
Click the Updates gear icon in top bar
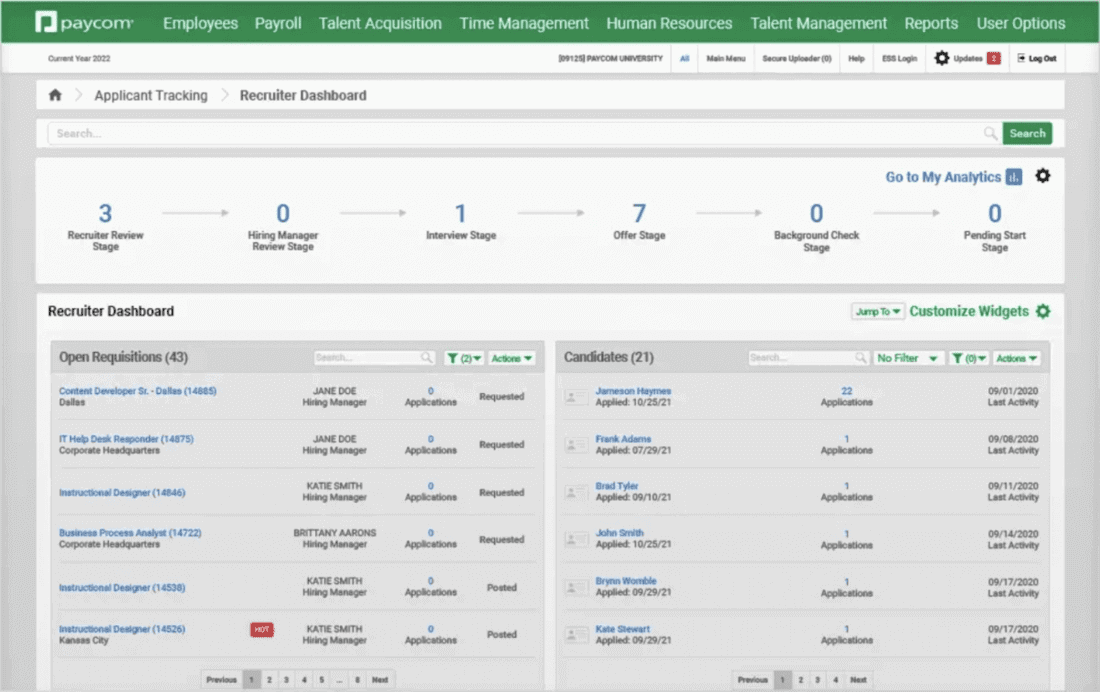[941, 58]
